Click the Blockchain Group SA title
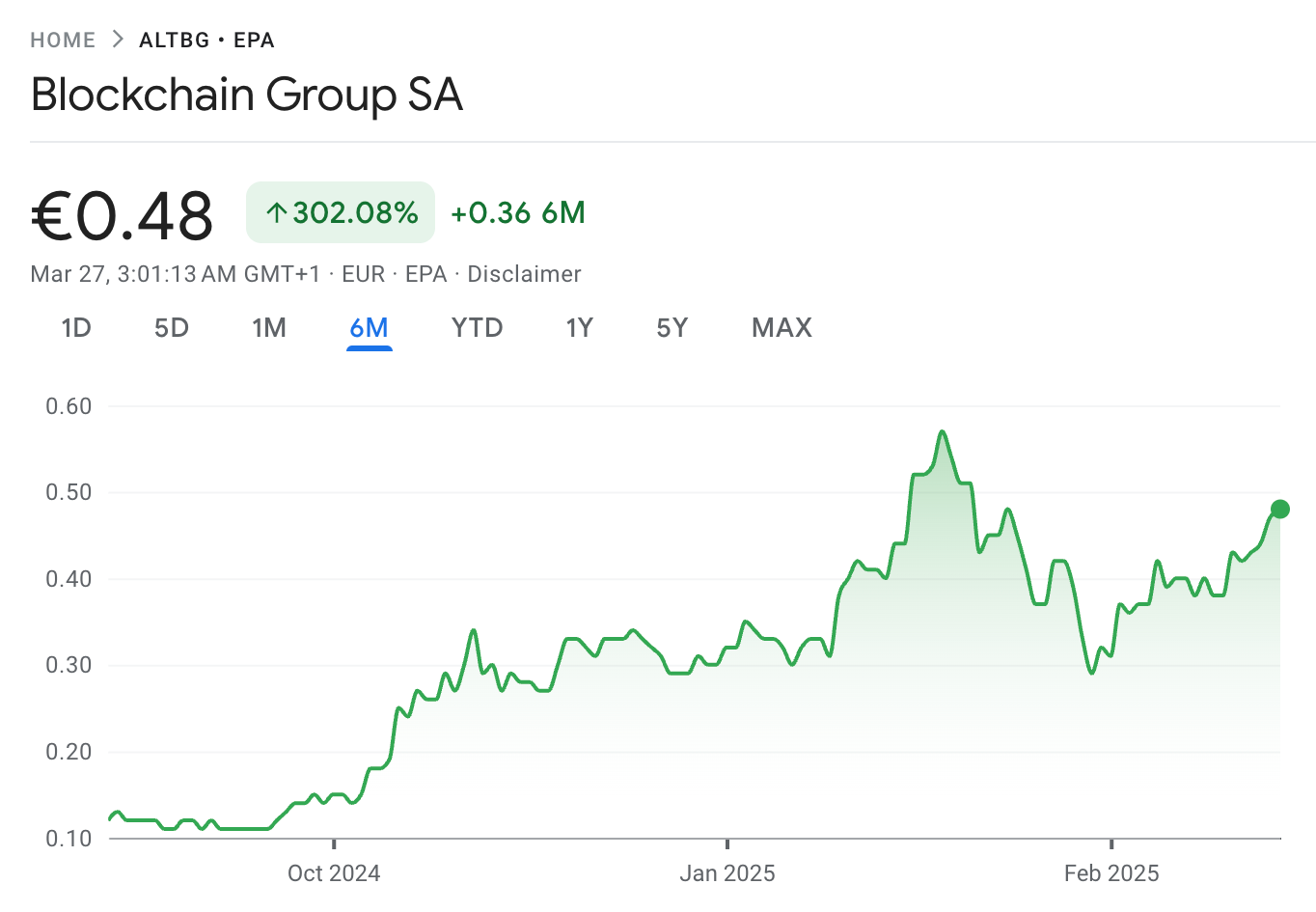The image size is (1316, 912). [x=246, y=95]
